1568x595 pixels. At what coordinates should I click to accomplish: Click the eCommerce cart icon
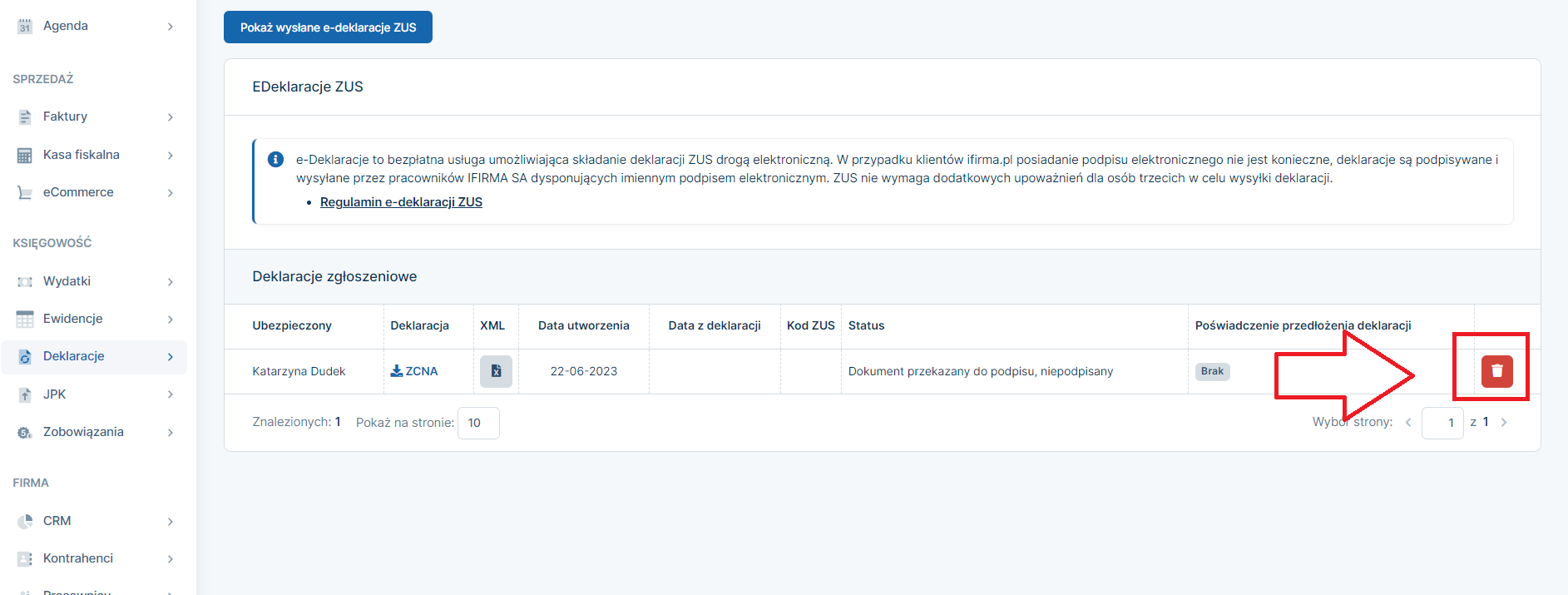tap(25, 193)
